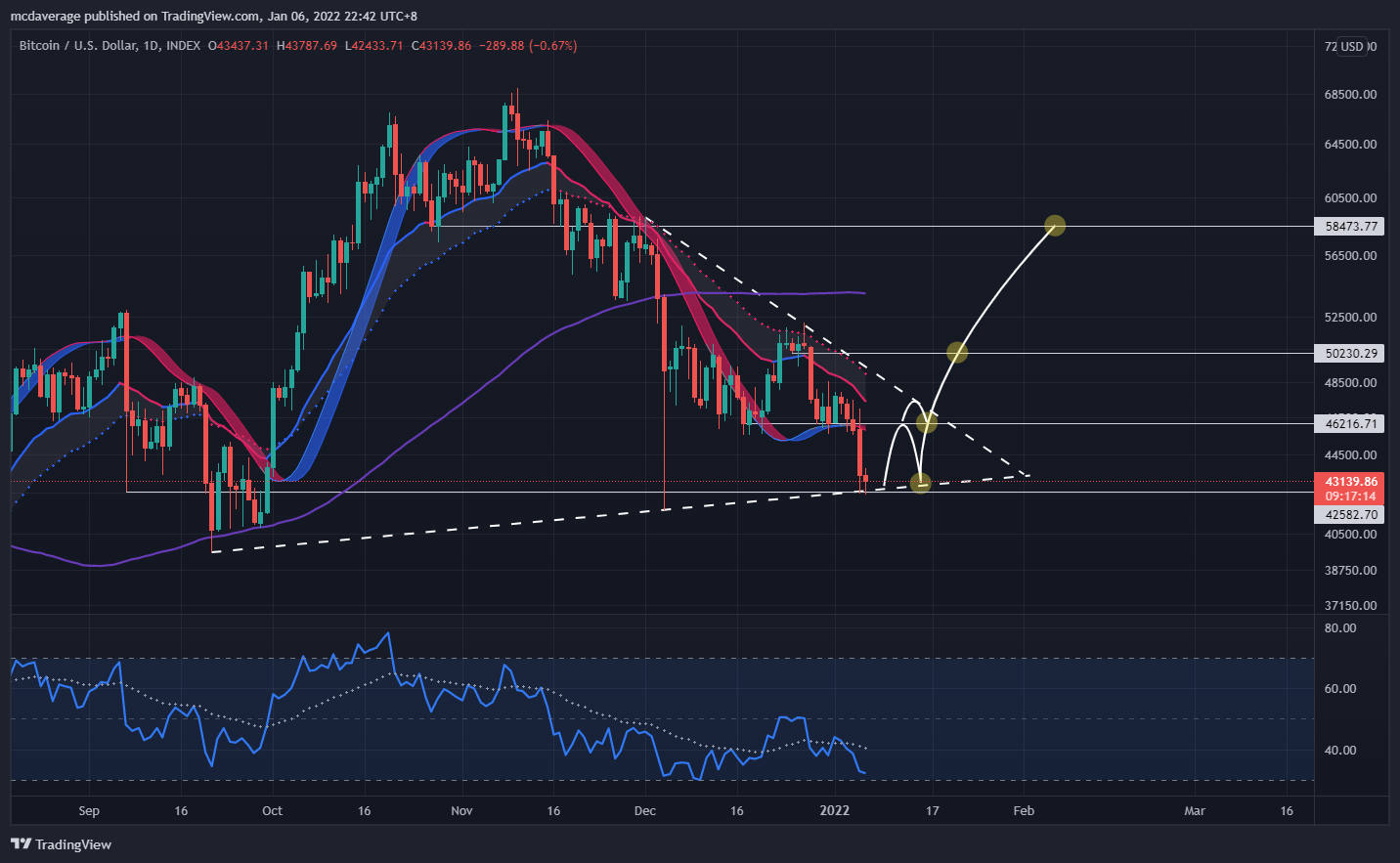
Task: Click the 44500.00 price axis tick
Action: point(1350,455)
